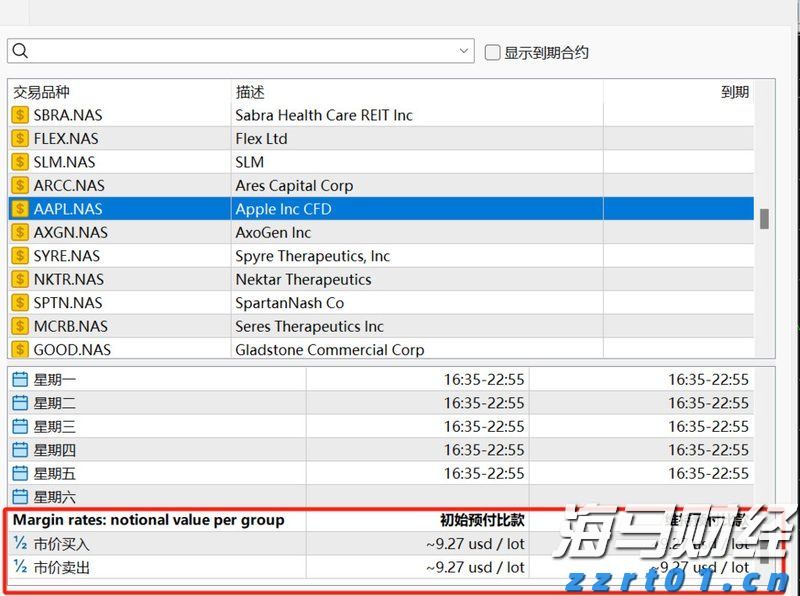800x596 pixels.
Task: Sort by the 交易品种 column header
Action: (x=40, y=91)
